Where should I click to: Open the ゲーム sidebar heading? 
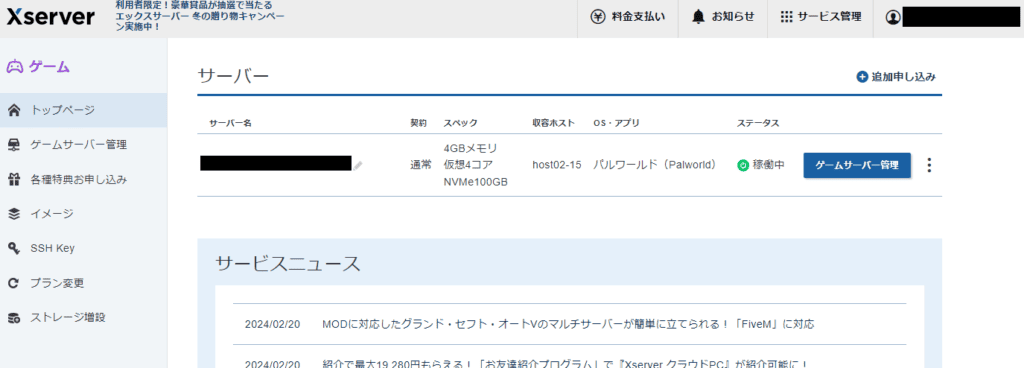pos(50,67)
